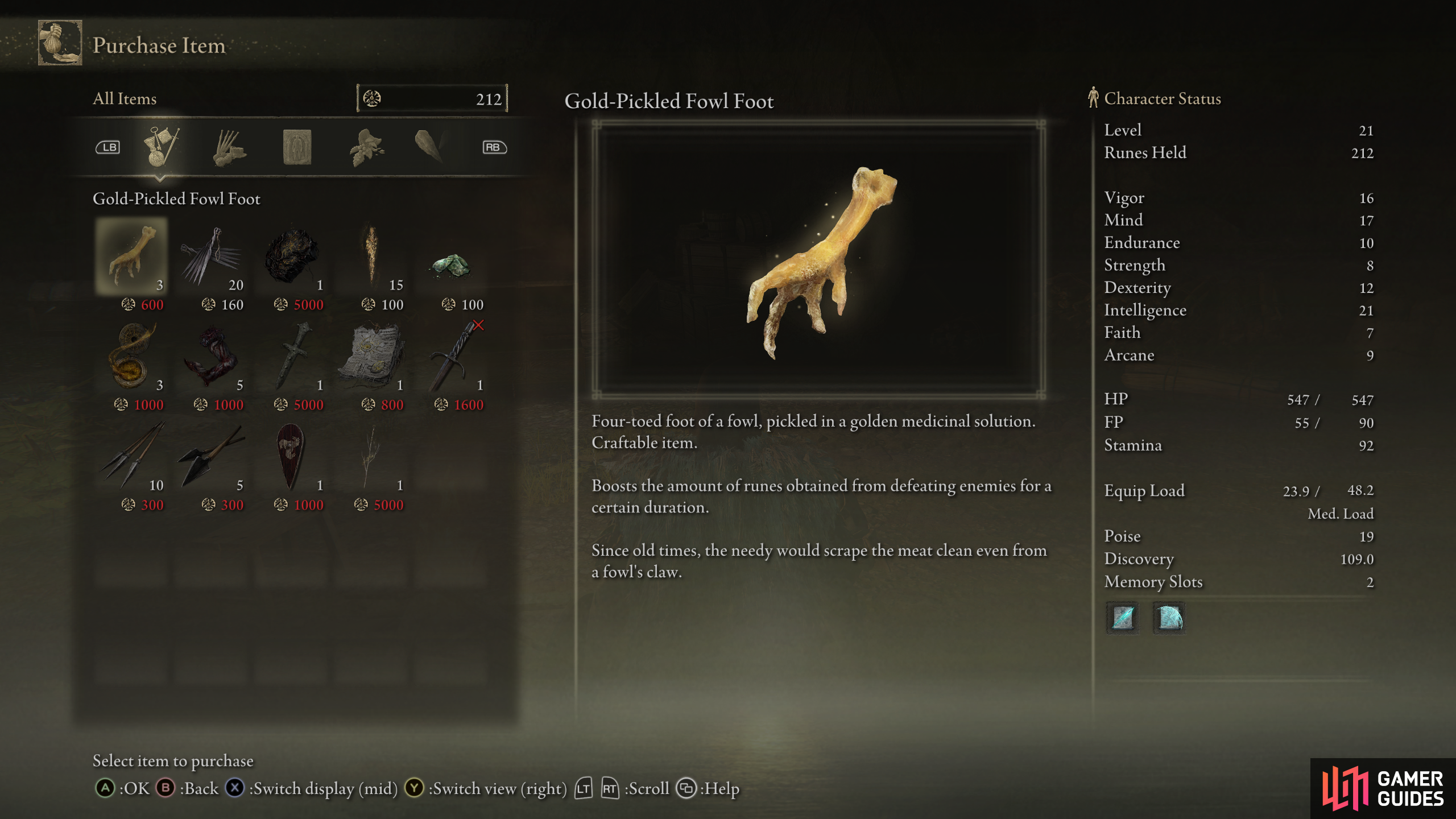Open the armor category tab
The height and width of the screenshot is (819, 1456).
coord(297,147)
